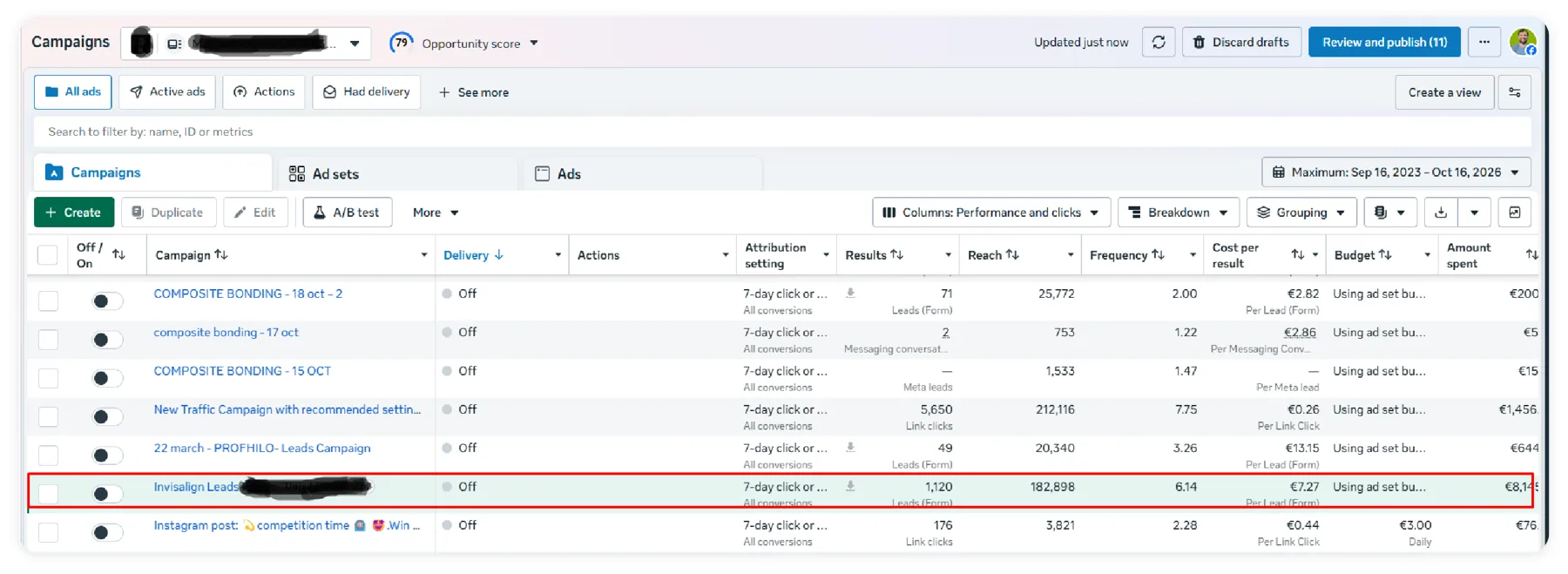Sort by Results column arrows
Screen dimensions: 1568x574
click(896, 254)
